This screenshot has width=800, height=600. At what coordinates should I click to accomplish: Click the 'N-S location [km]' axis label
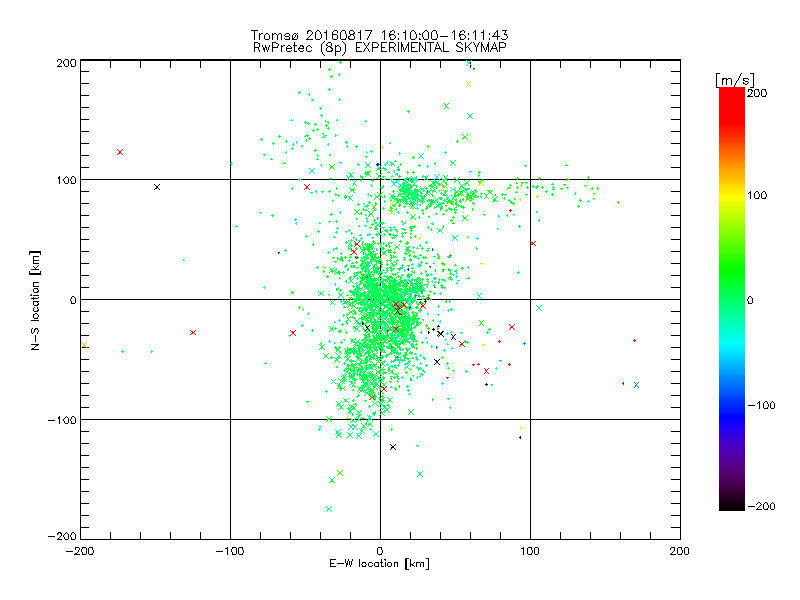pos(35,300)
